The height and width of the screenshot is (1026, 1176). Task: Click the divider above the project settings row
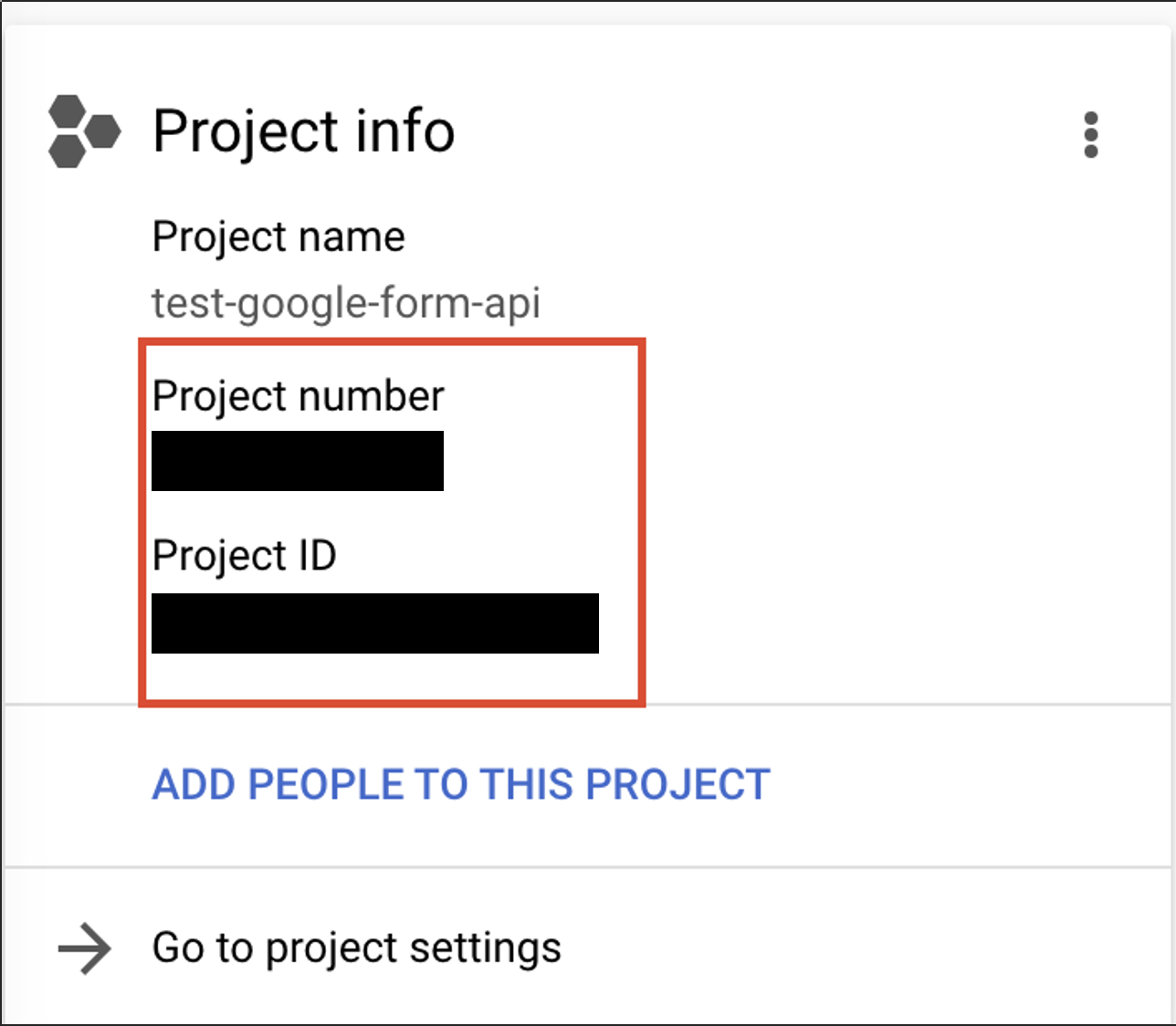[x=588, y=867]
